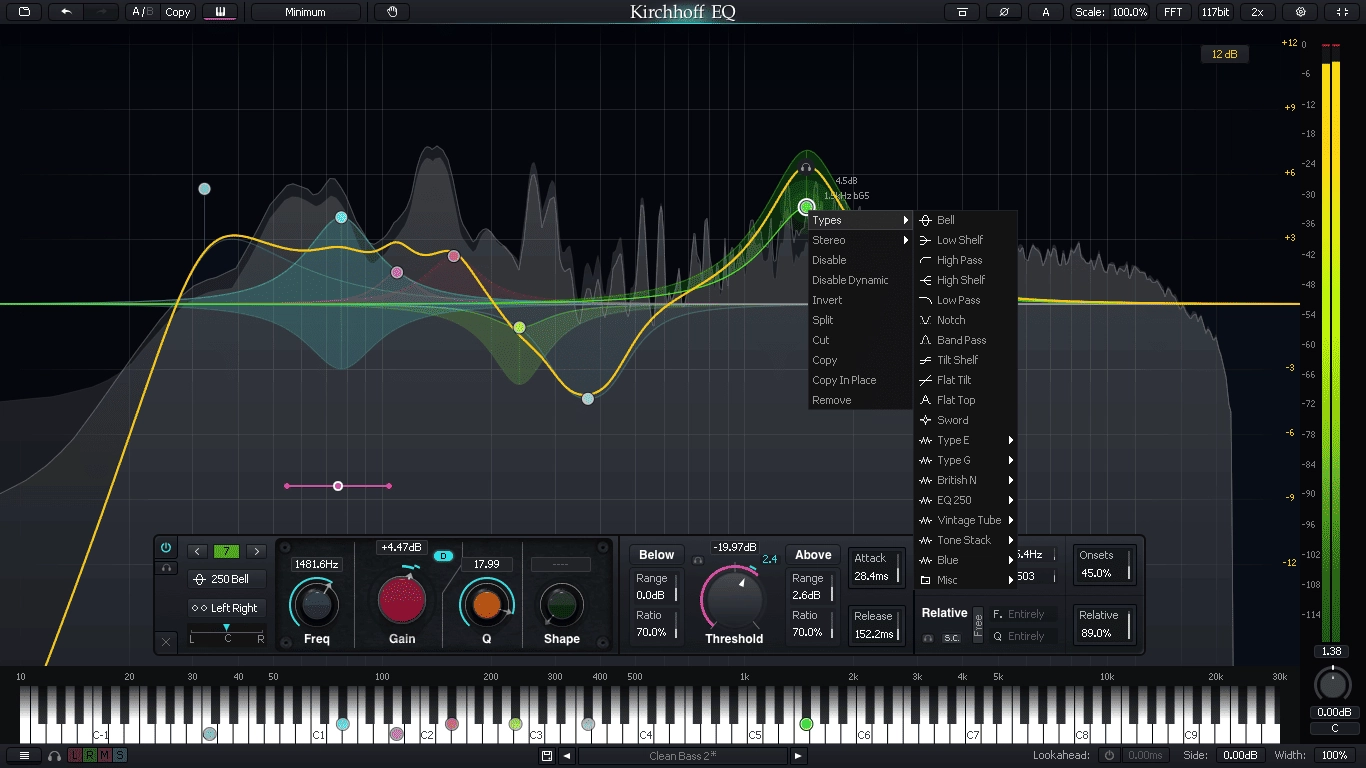Choose Low Shelf filter type

965,240
